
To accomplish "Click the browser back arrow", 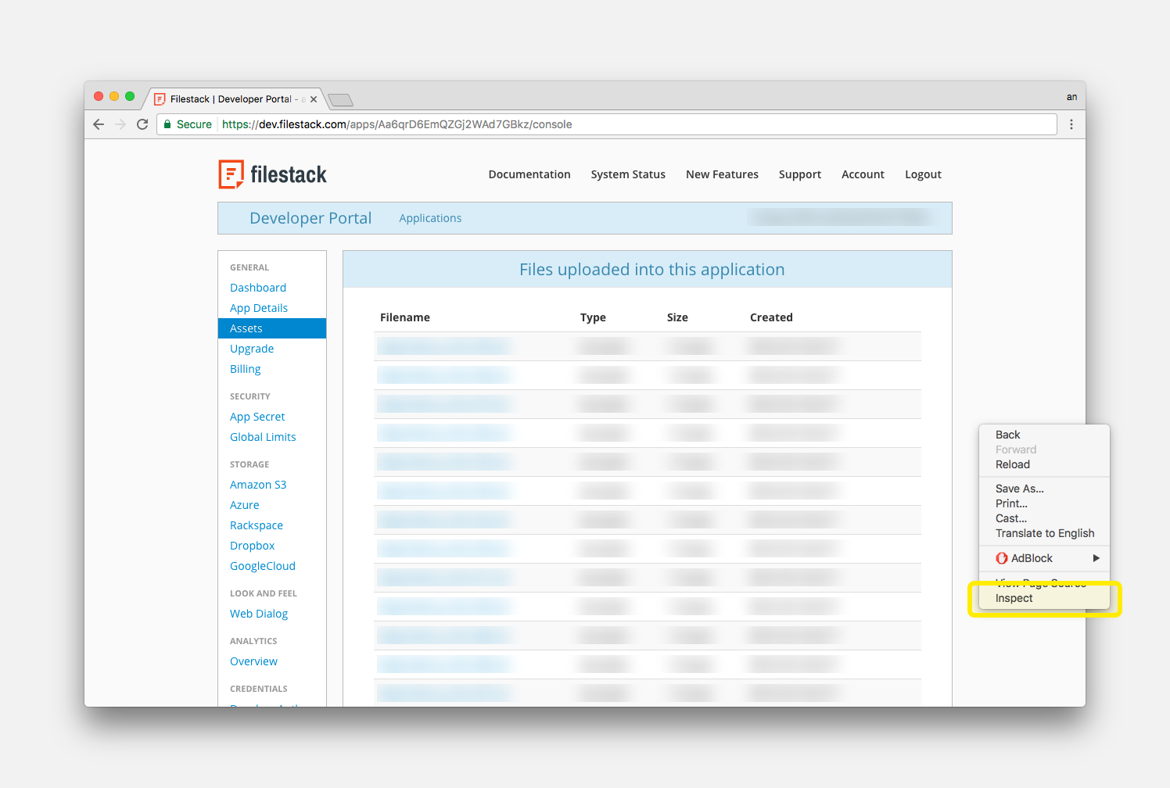I will coord(97,123).
